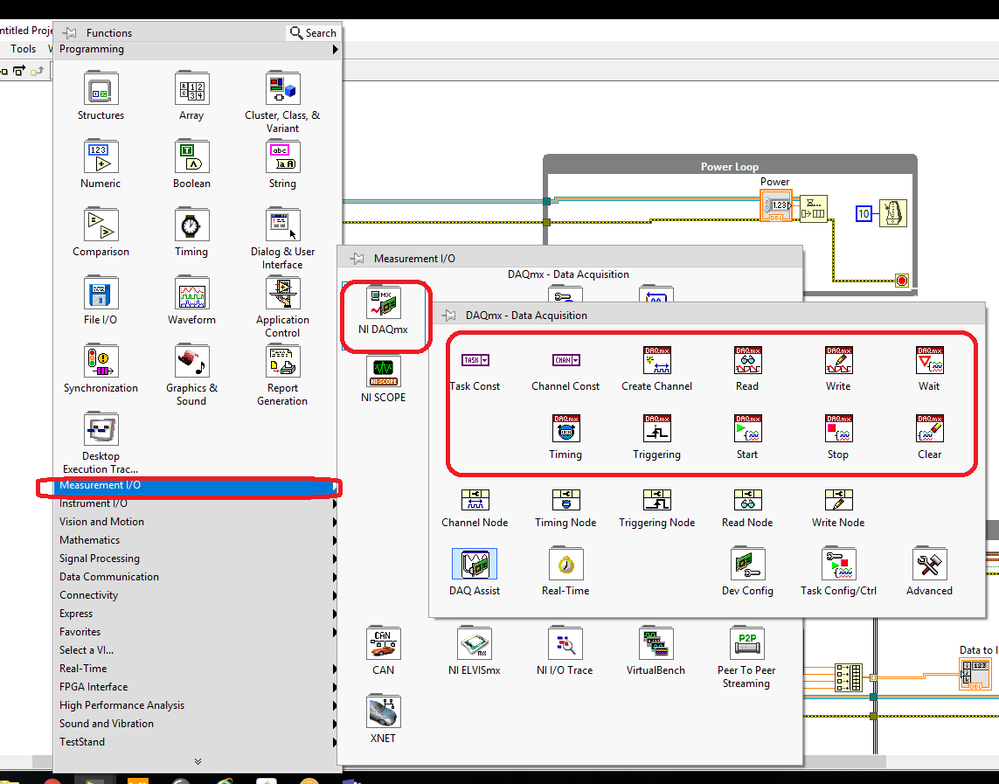999x784 pixels.
Task: Select the DAQmx Timing VI
Action: [566, 429]
